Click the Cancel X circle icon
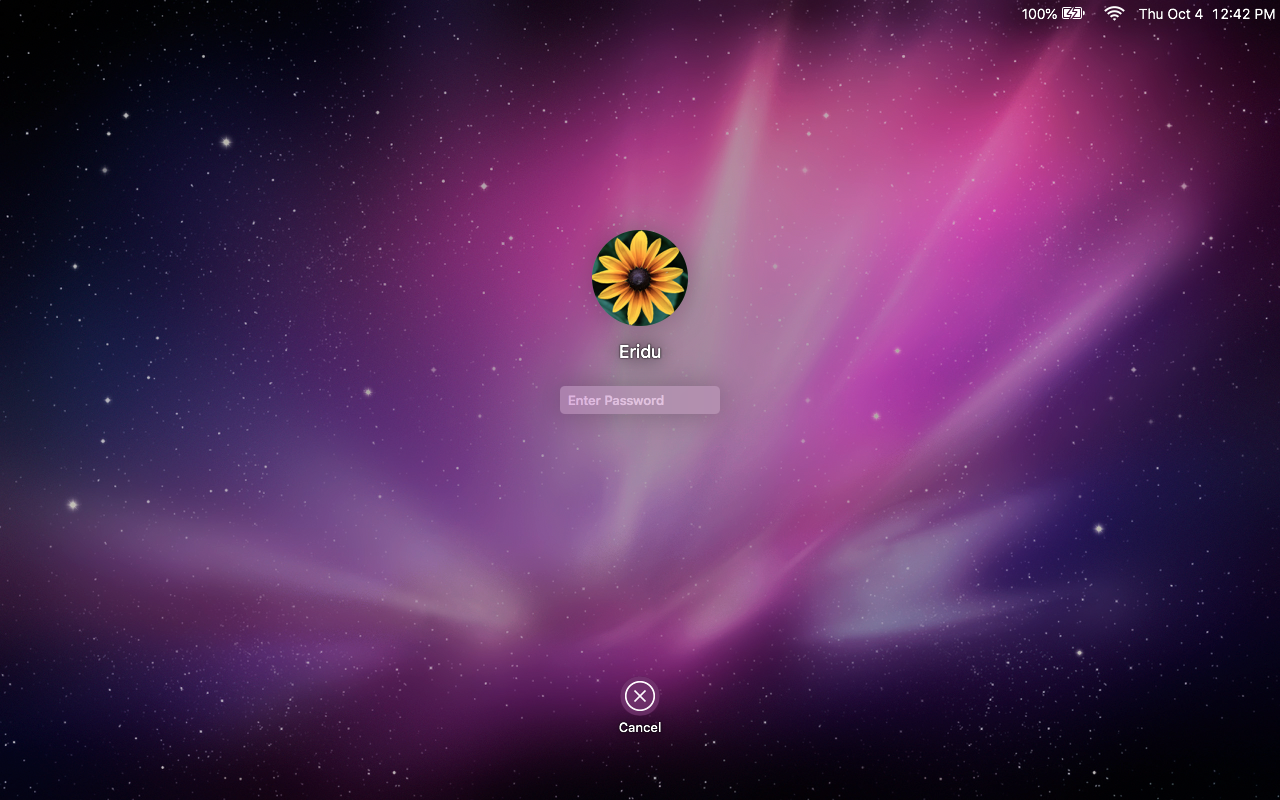Viewport: 1280px width, 800px height. point(640,695)
